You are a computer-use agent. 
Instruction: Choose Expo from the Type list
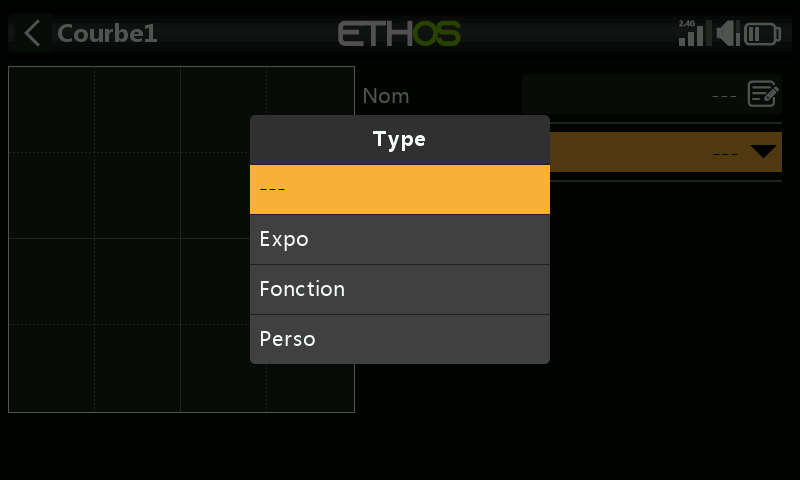click(399, 239)
